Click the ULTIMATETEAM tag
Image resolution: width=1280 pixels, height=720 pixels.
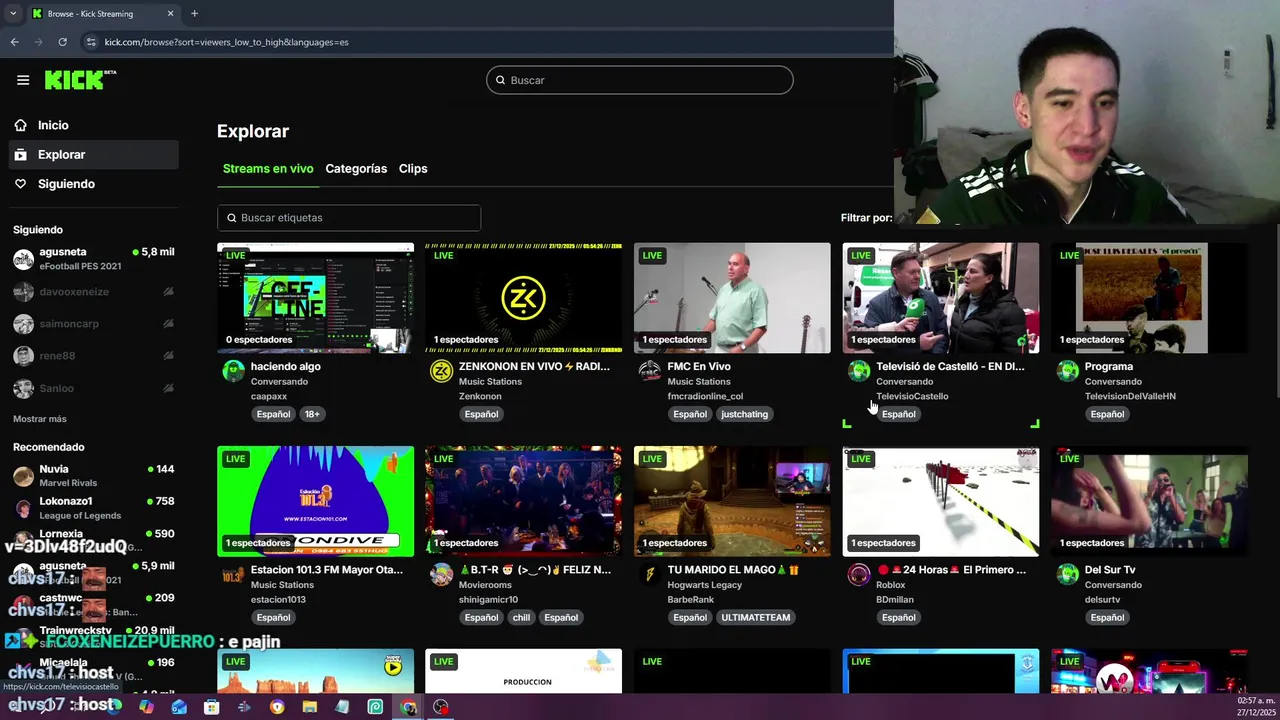pos(756,617)
